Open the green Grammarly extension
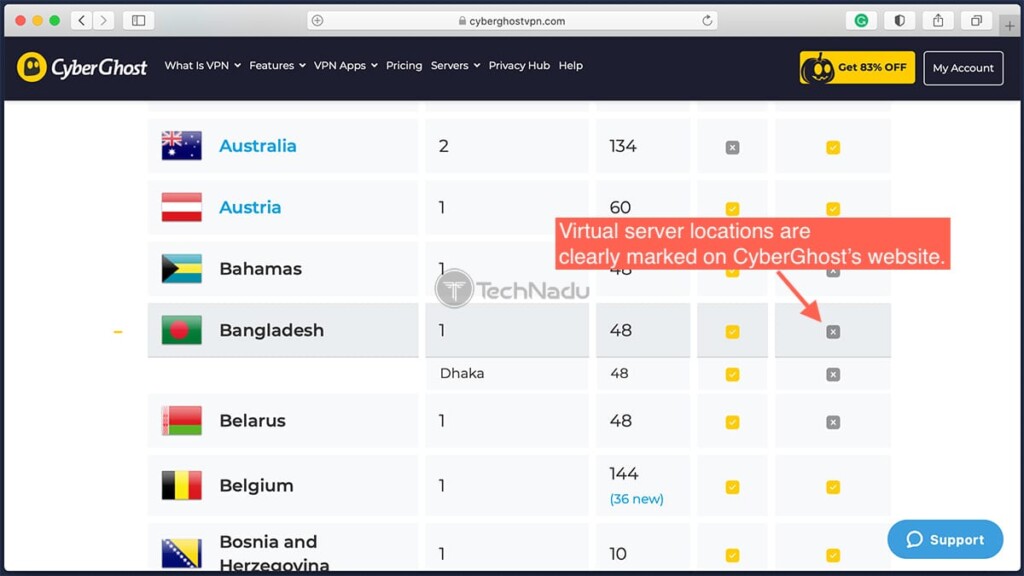The image size is (1024, 576). click(861, 21)
